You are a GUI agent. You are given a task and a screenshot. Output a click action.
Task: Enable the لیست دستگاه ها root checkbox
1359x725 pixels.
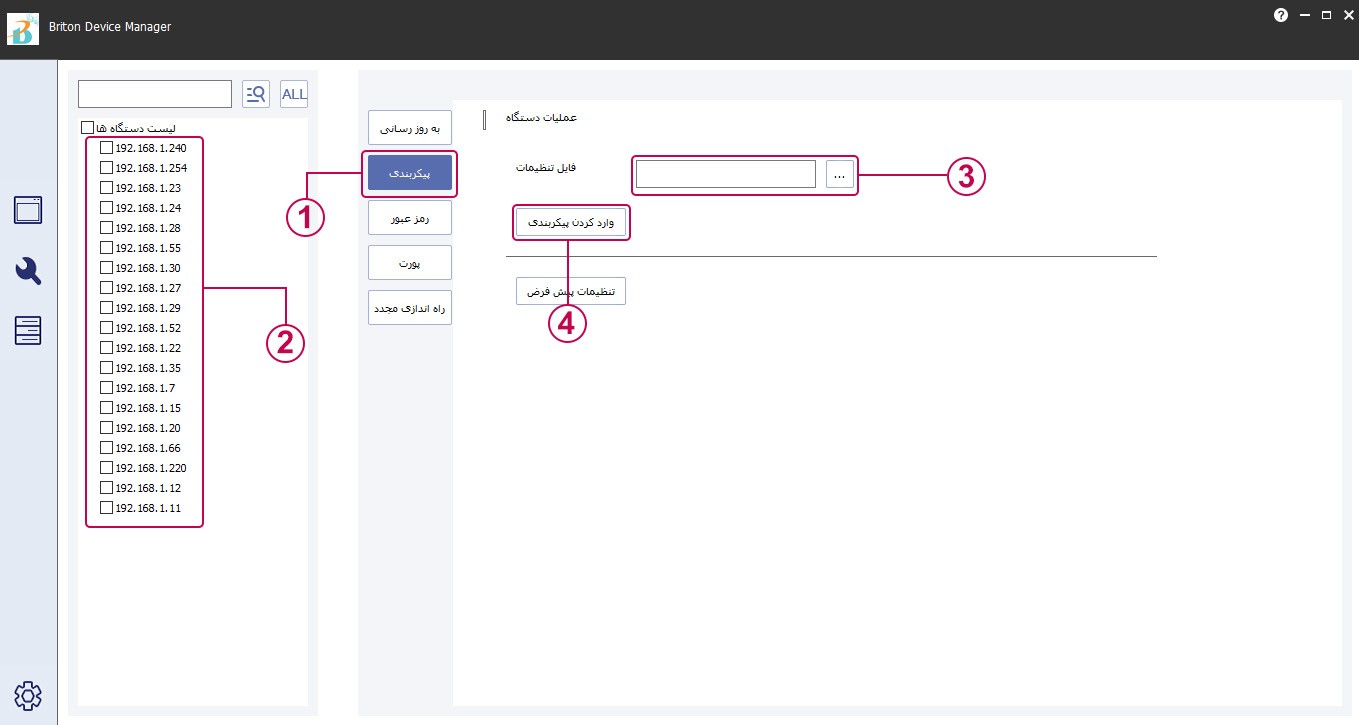[x=87, y=128]
